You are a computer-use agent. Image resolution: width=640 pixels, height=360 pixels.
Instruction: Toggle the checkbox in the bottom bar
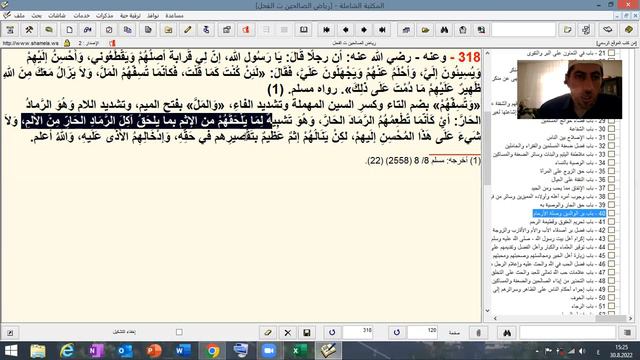pos(179,332)
